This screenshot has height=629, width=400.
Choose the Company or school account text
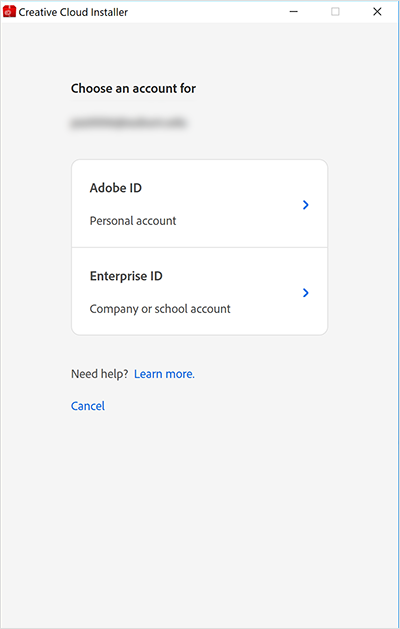click(x=160, y=309)
